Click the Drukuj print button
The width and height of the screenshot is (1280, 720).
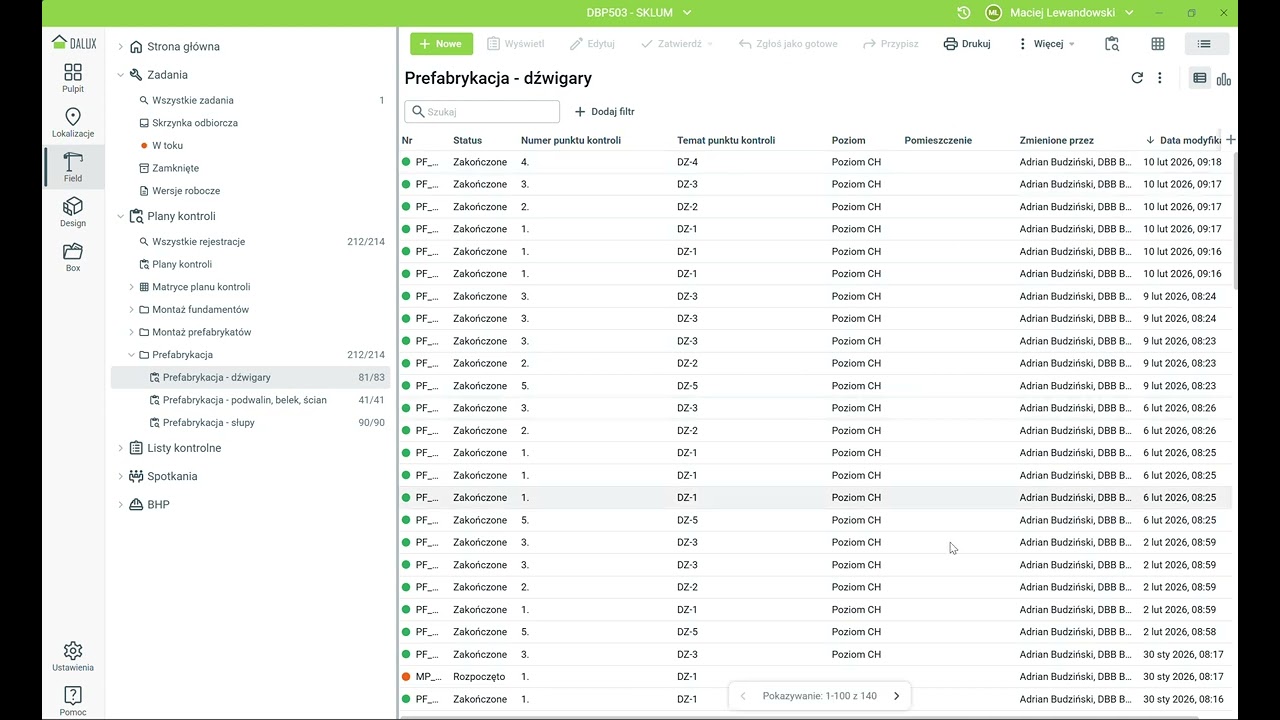pyautogui.click(x=967, y=44)
